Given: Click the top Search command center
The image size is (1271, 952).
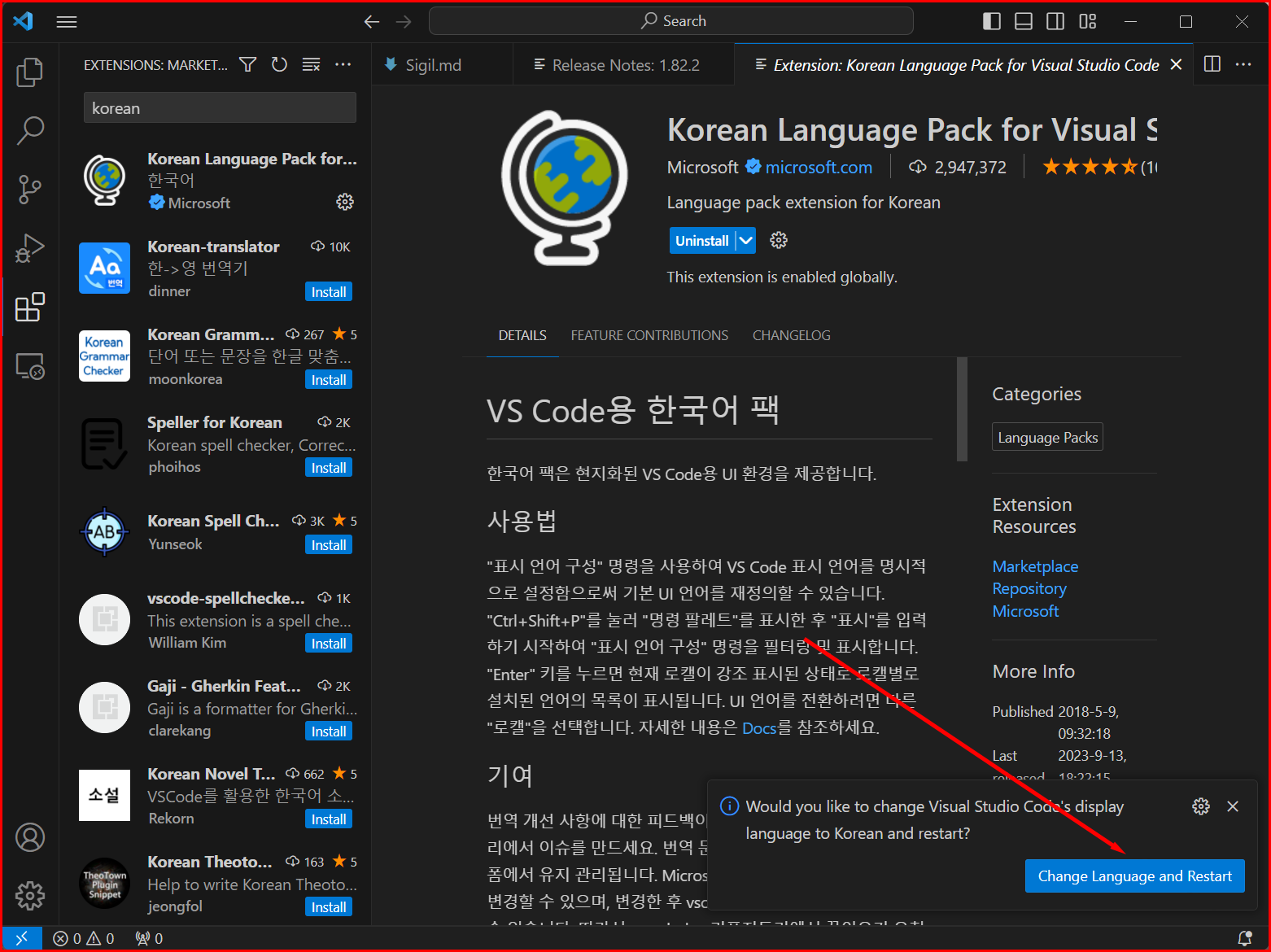Looking at the screenshot, I should (670, 21).
